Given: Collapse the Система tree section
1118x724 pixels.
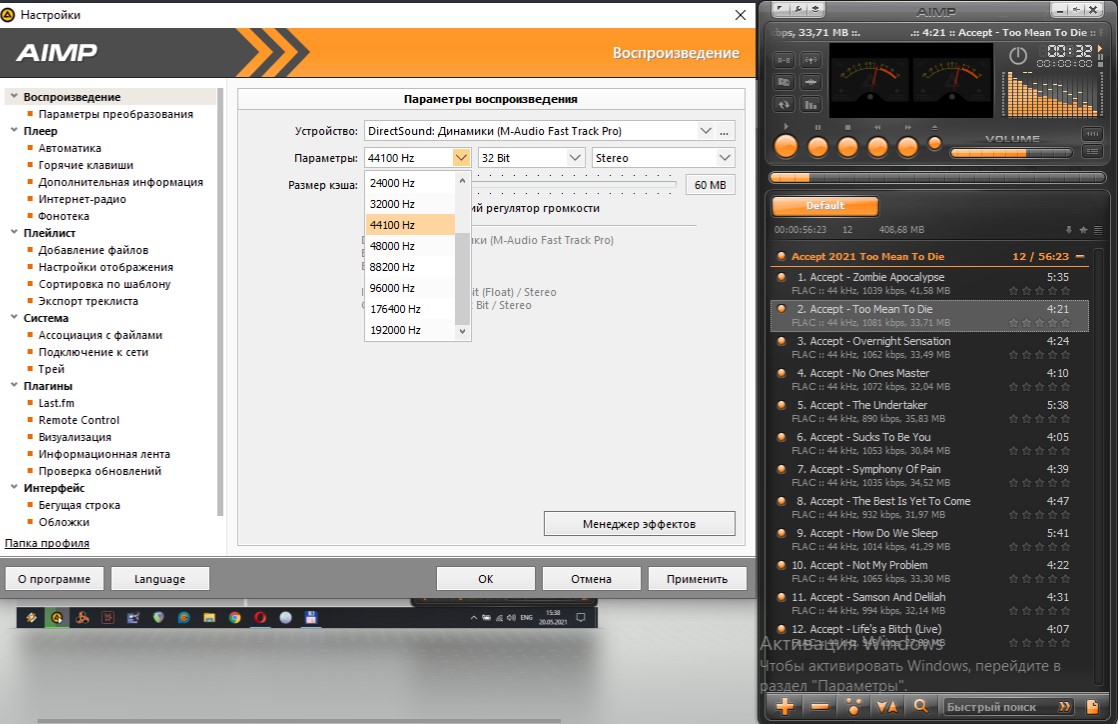Looking at the screenshot, I should 14,317.
